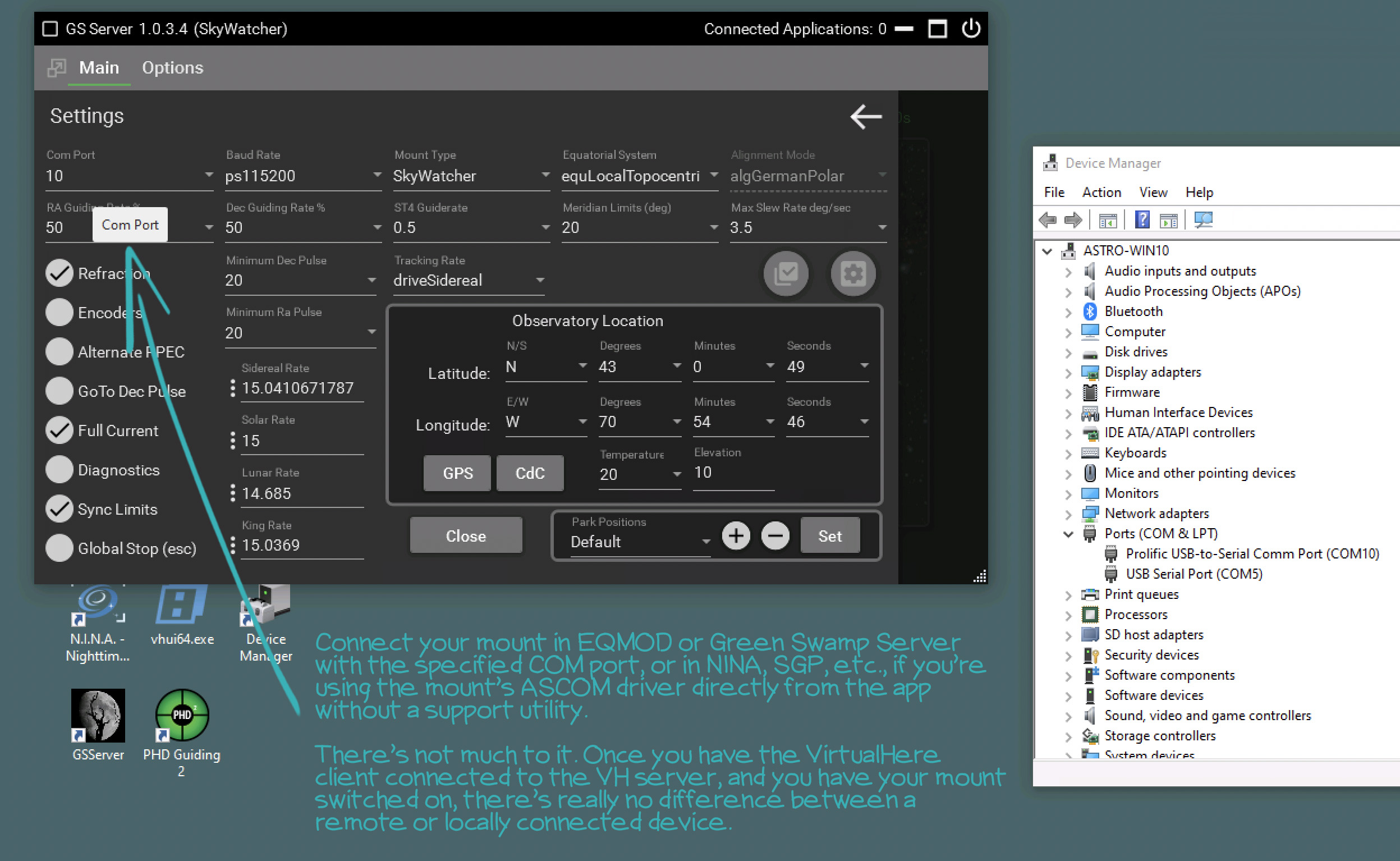The width and height of the screenshot is (1400, 861).
Task: Click the plus icon in Park Positions
Action: coord(736,536)
